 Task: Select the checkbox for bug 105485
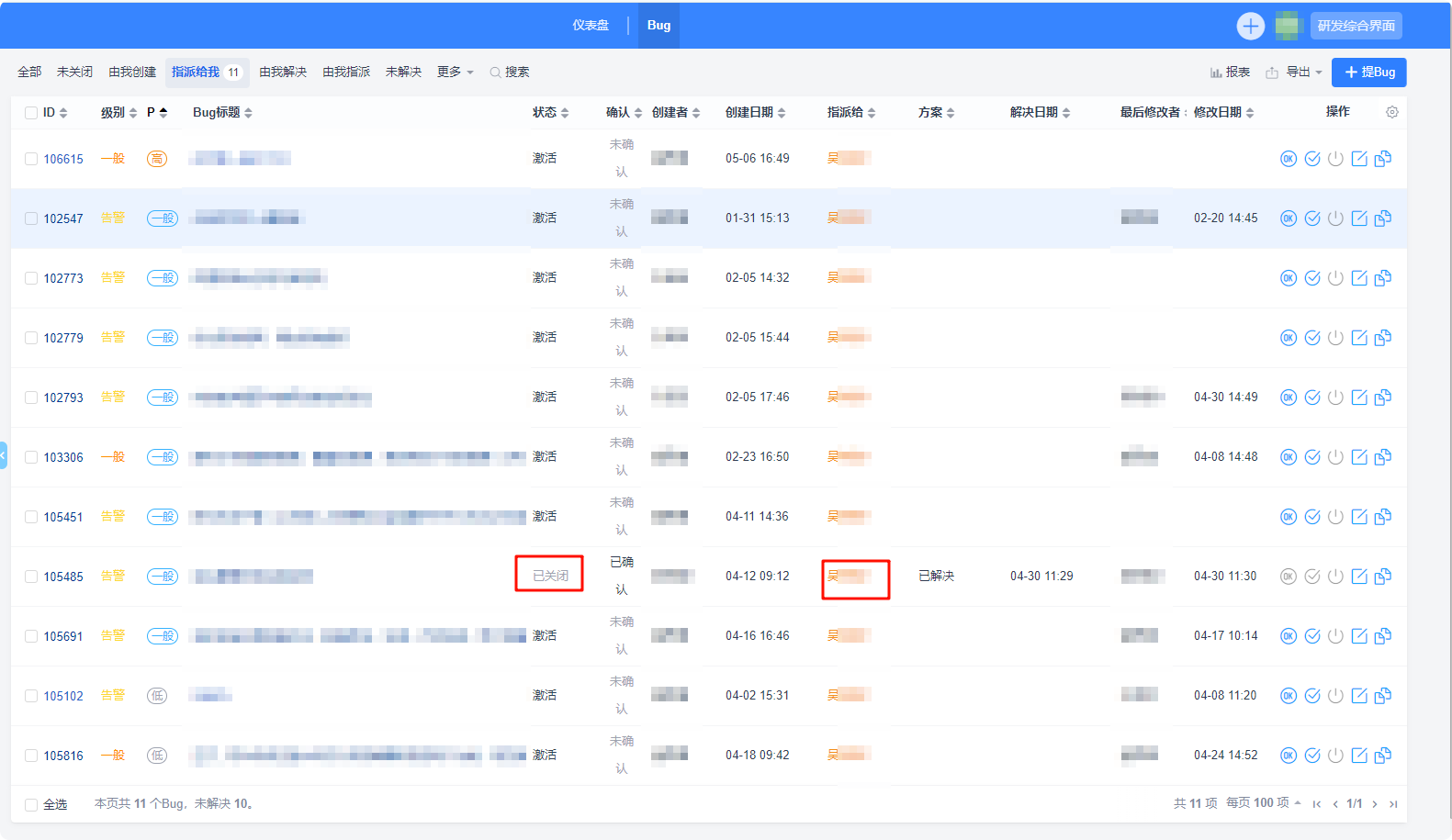[31, 577]
